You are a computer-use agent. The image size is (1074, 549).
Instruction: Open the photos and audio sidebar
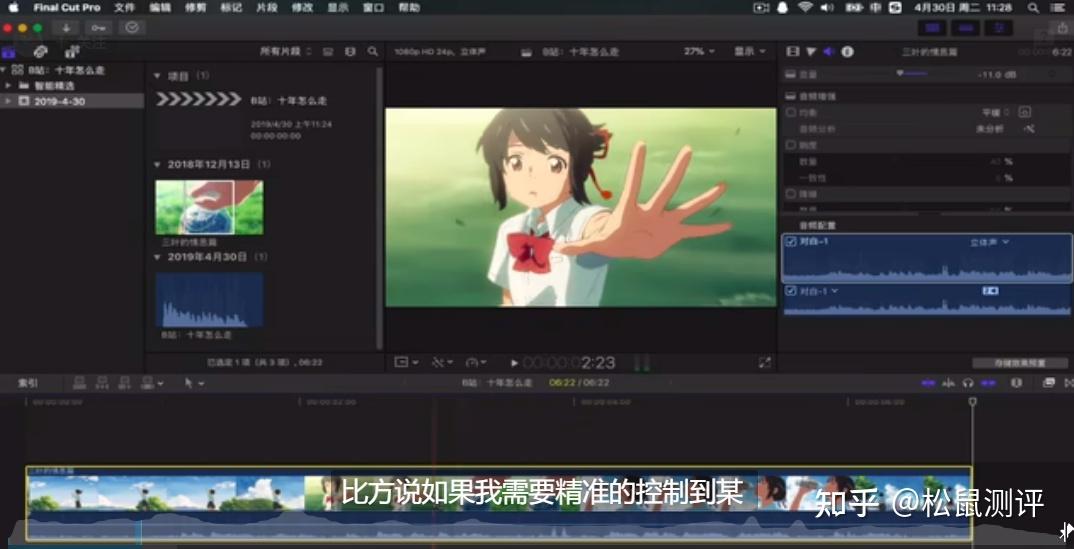[40, 52]
